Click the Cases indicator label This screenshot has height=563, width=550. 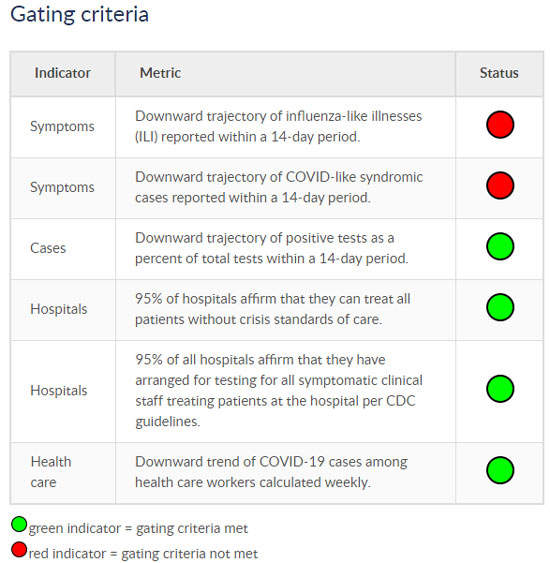(48, 248)
